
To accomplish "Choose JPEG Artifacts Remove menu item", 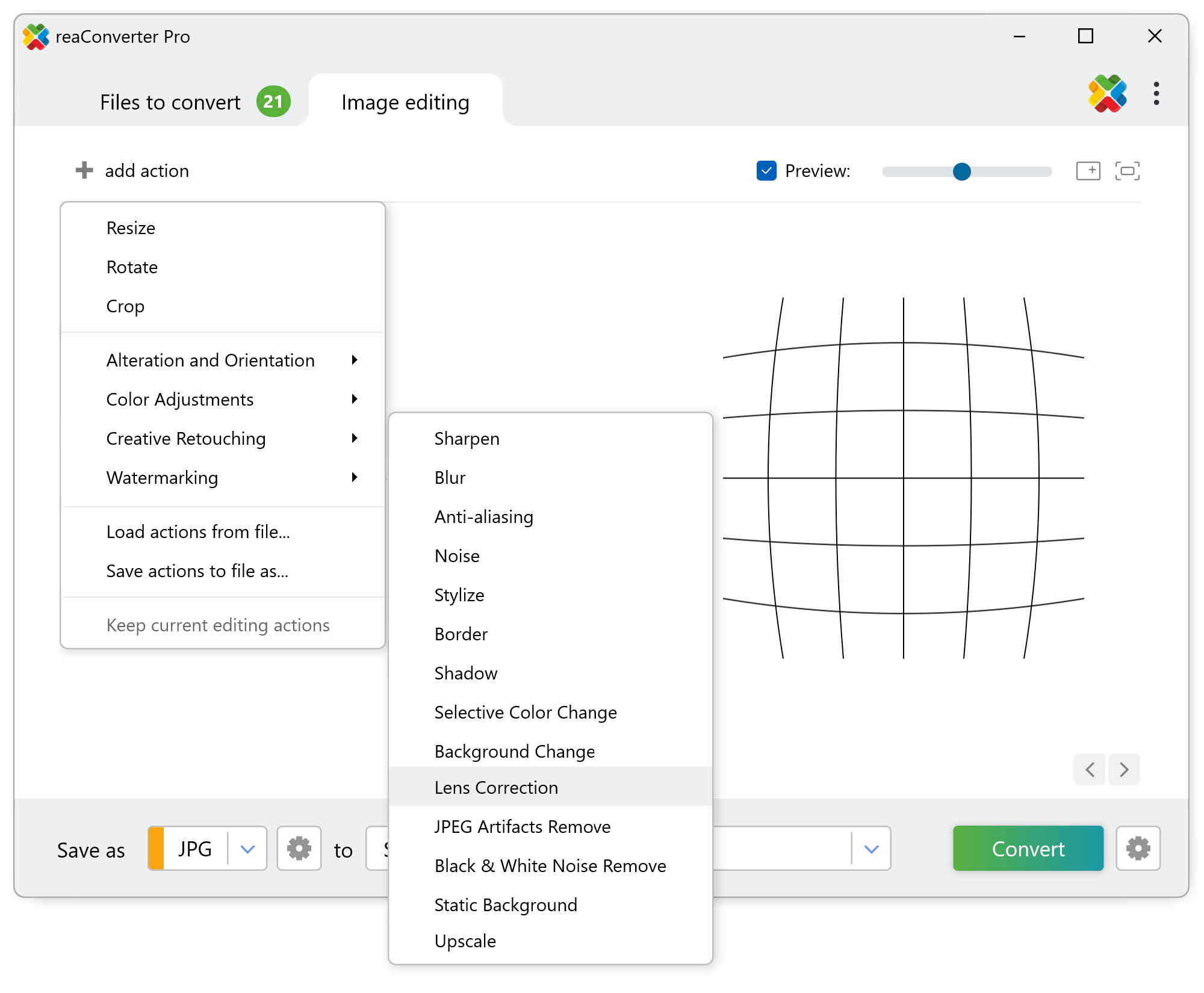I will click(x=522, y=826).
